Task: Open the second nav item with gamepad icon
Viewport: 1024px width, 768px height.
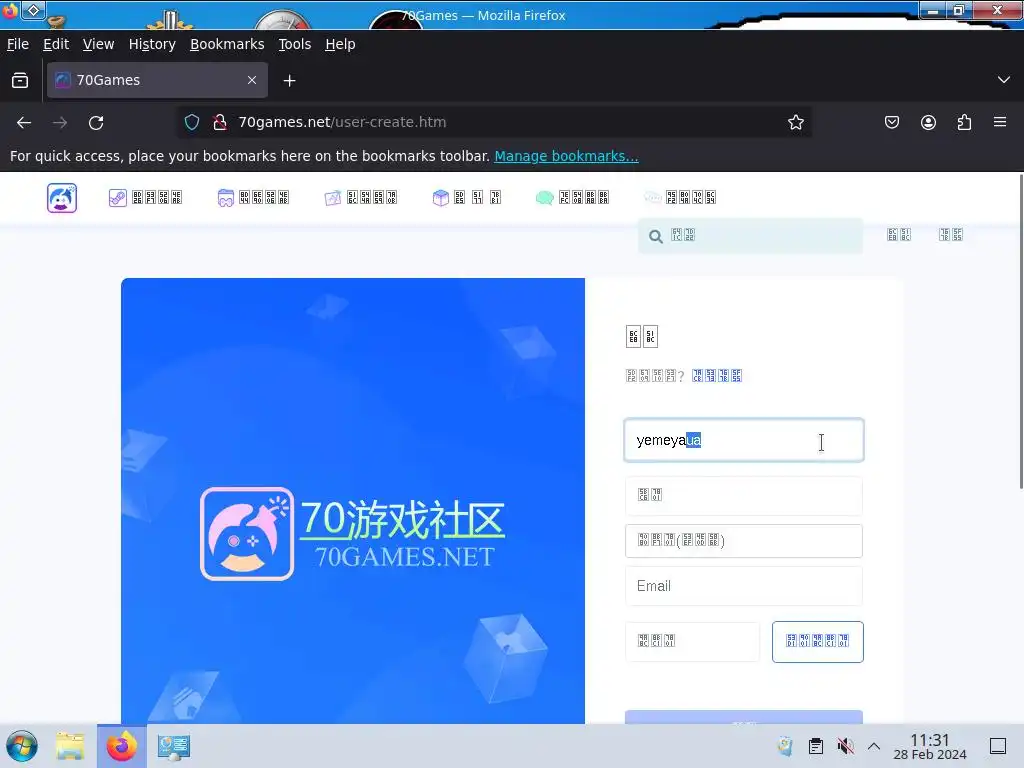Action: click(253, 197)
